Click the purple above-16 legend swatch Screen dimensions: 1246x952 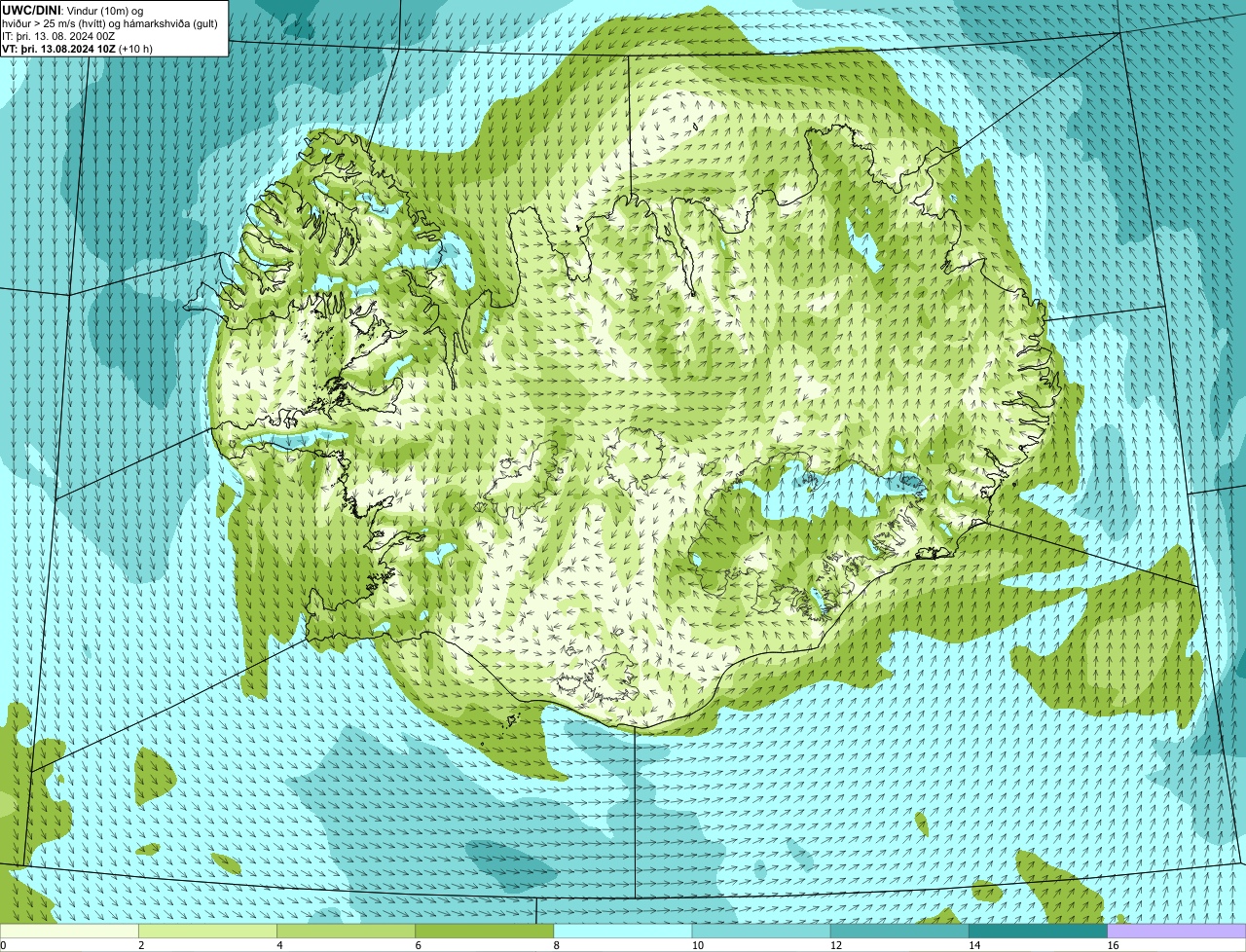click(1176, 931)
